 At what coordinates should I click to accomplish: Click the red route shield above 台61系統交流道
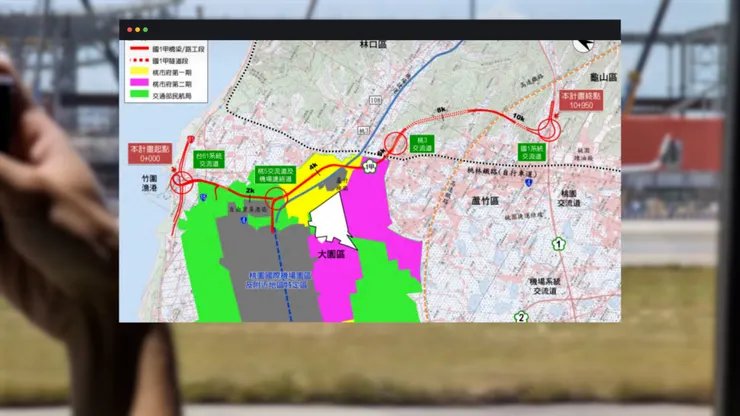[x=191, y=139]
